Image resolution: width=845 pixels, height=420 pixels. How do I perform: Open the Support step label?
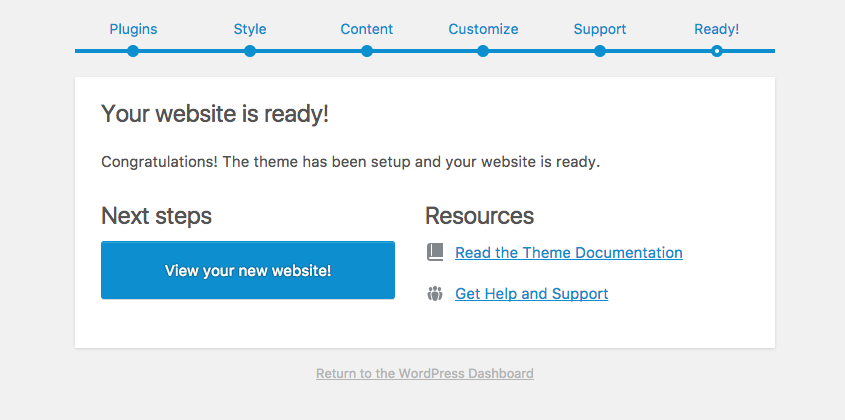600,29
